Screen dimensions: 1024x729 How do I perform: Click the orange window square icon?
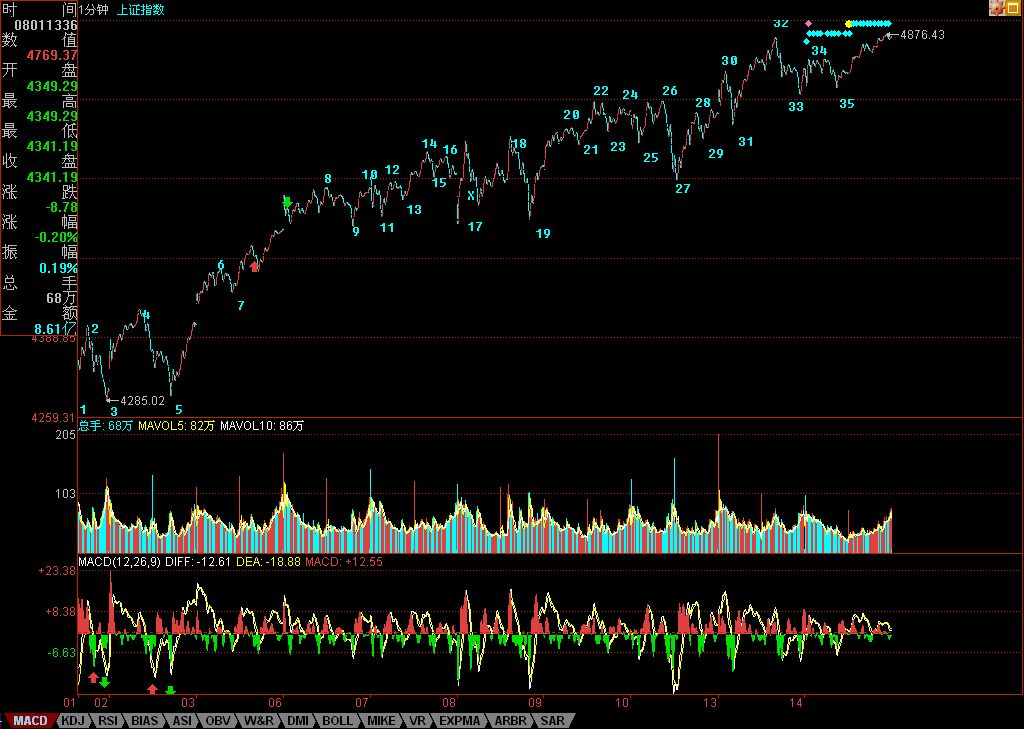tap(1013, 7)
